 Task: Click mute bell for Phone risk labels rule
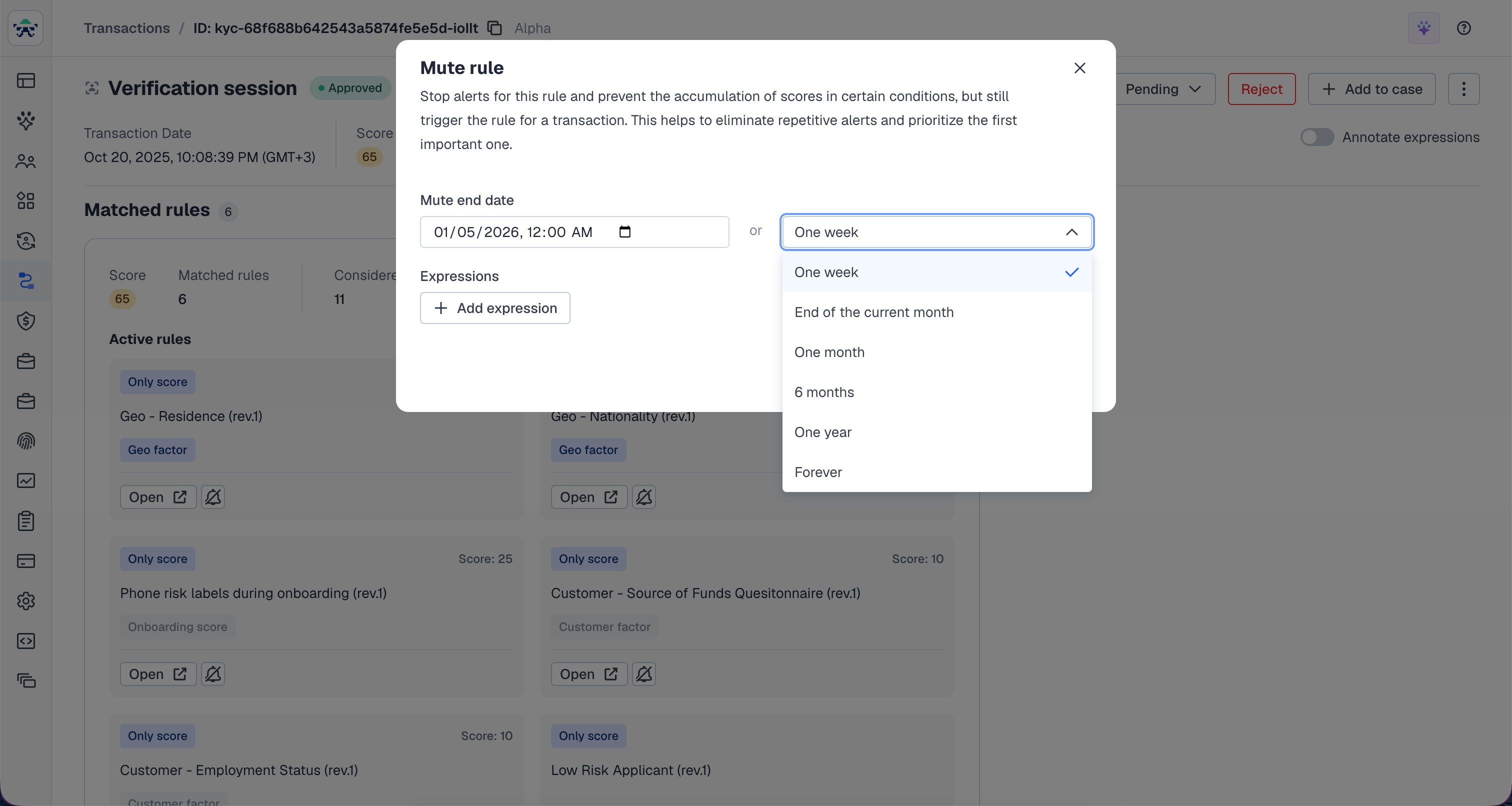coord(213,674)
